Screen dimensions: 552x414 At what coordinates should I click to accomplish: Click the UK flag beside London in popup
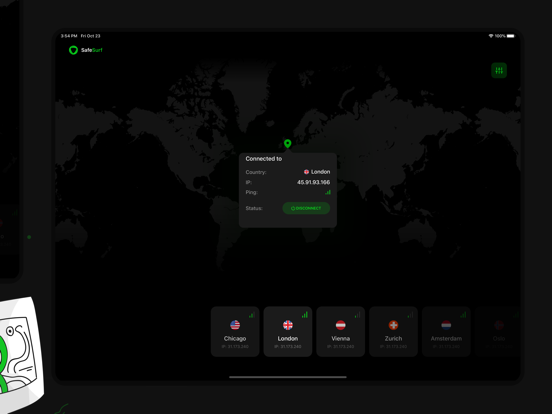tap(306, 172)
